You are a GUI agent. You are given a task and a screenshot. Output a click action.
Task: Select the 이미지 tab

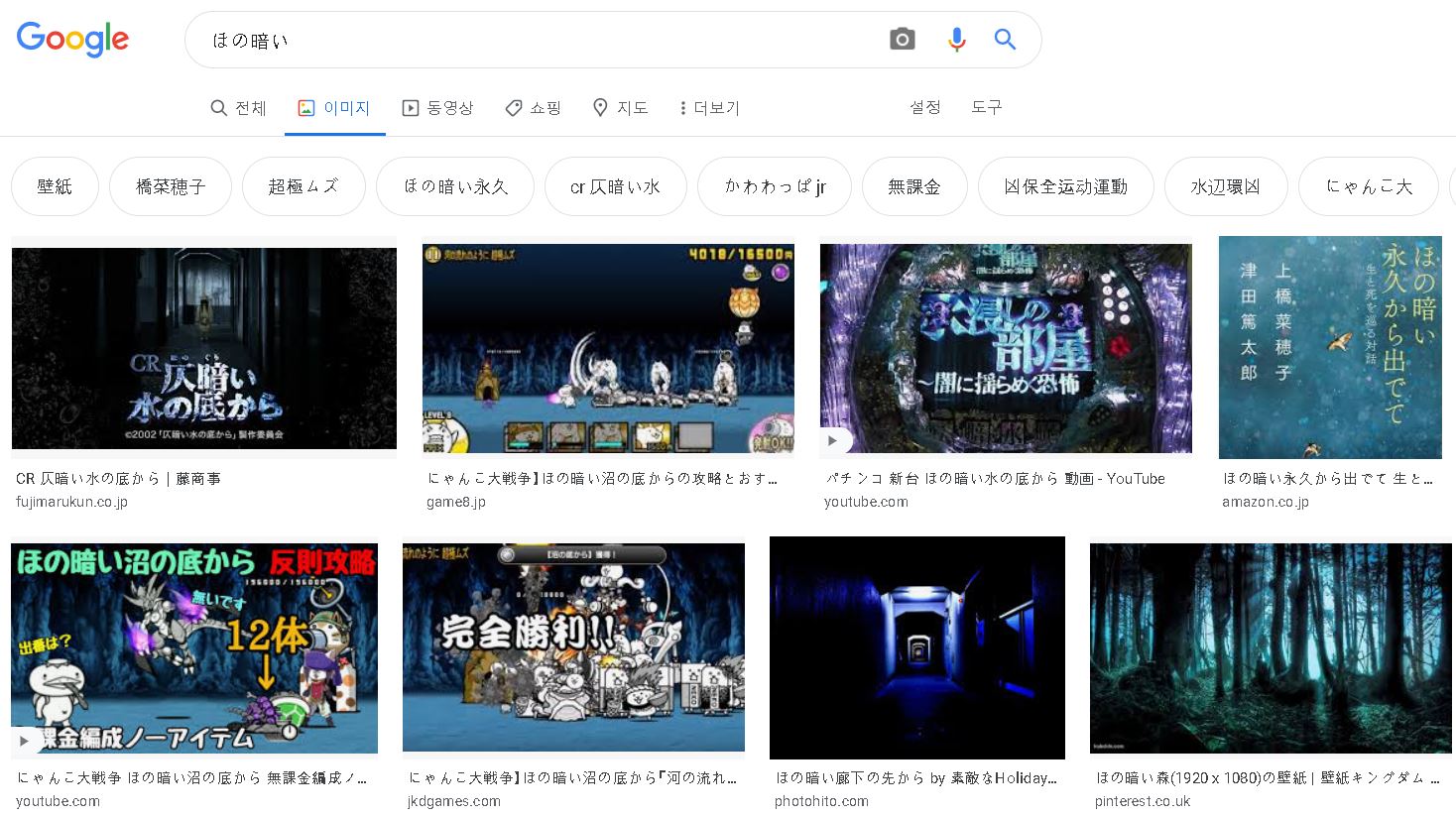coord(334,108)
